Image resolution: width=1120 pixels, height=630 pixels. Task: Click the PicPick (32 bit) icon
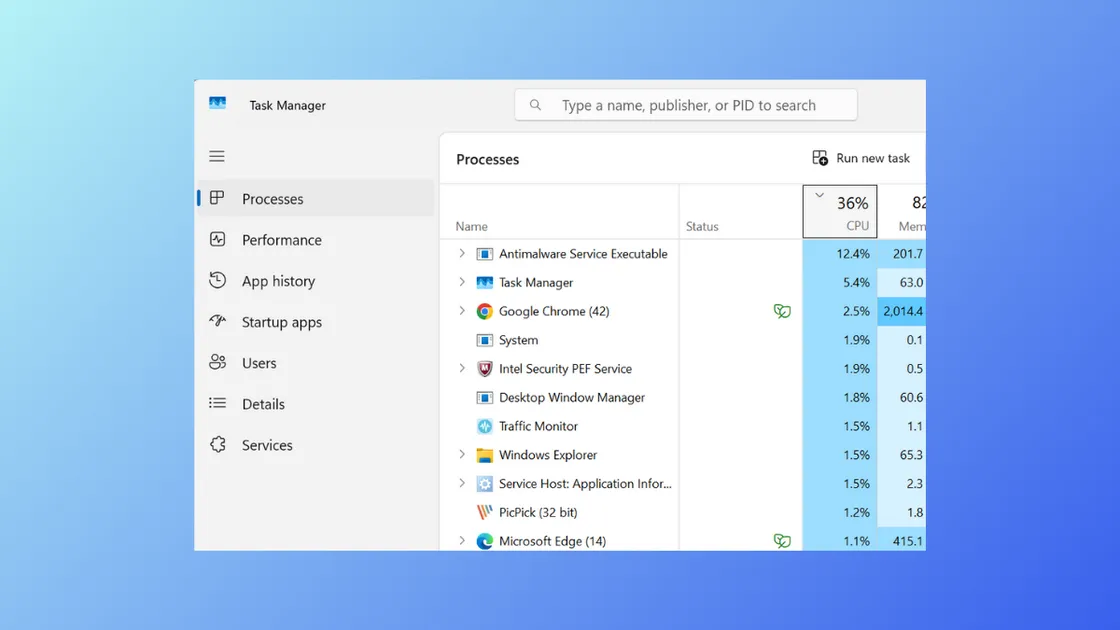click(x=484, y=512)
